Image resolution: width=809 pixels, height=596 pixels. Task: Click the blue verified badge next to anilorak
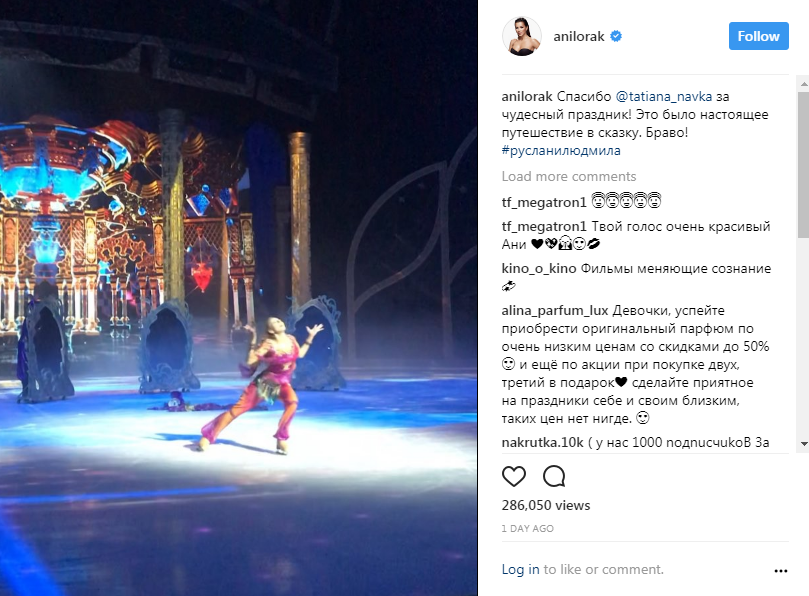click(x=616, y=36)
